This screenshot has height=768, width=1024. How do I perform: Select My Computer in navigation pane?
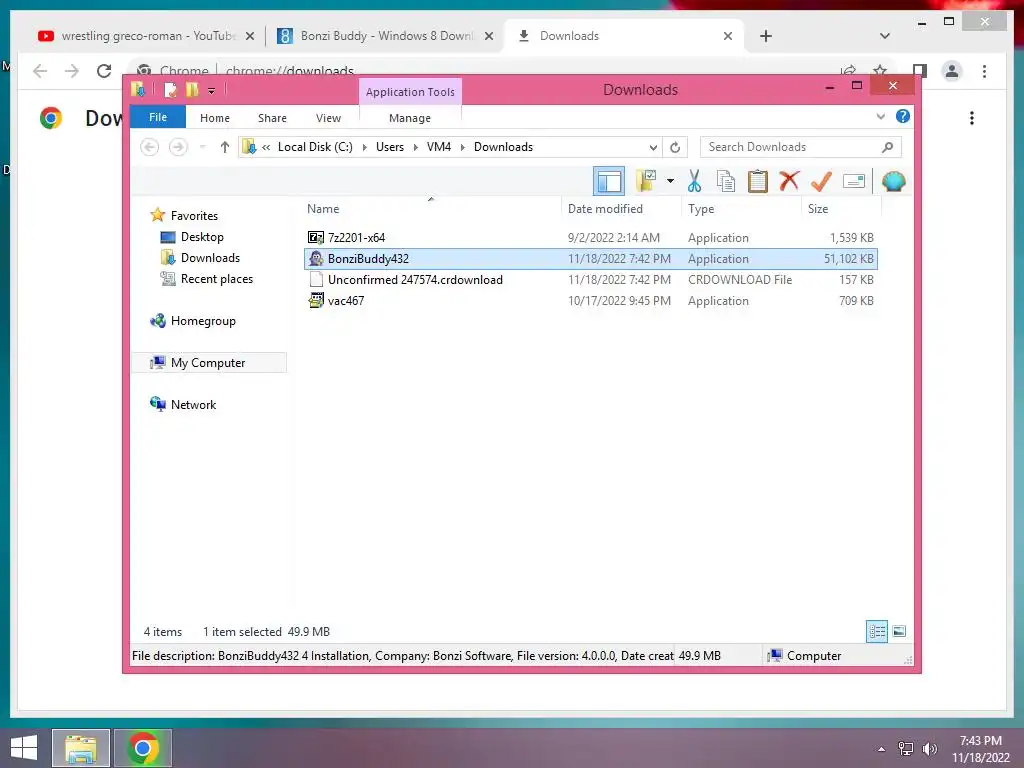209,362
